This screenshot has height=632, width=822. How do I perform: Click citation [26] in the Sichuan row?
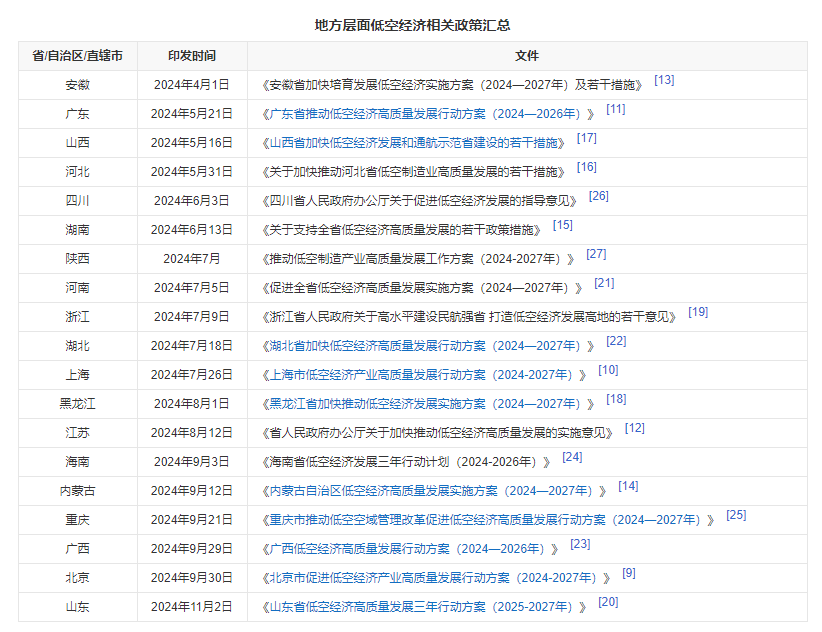click(599, 197)
